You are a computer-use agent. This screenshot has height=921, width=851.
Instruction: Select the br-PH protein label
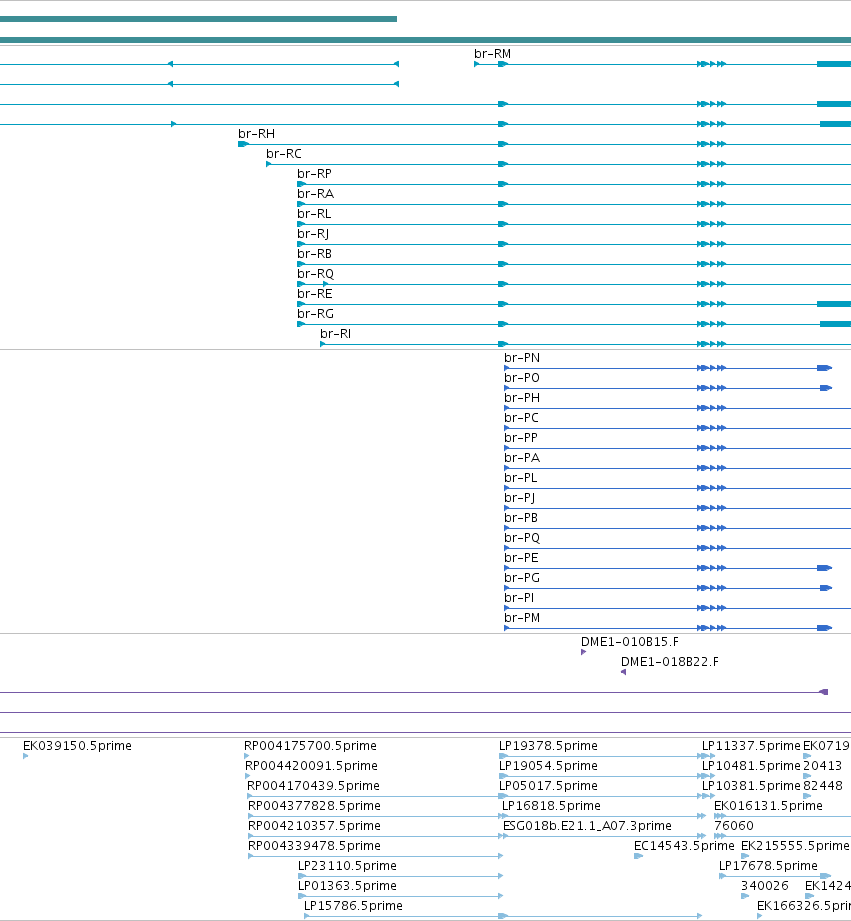pyautogui.click(x=522, y=397)
